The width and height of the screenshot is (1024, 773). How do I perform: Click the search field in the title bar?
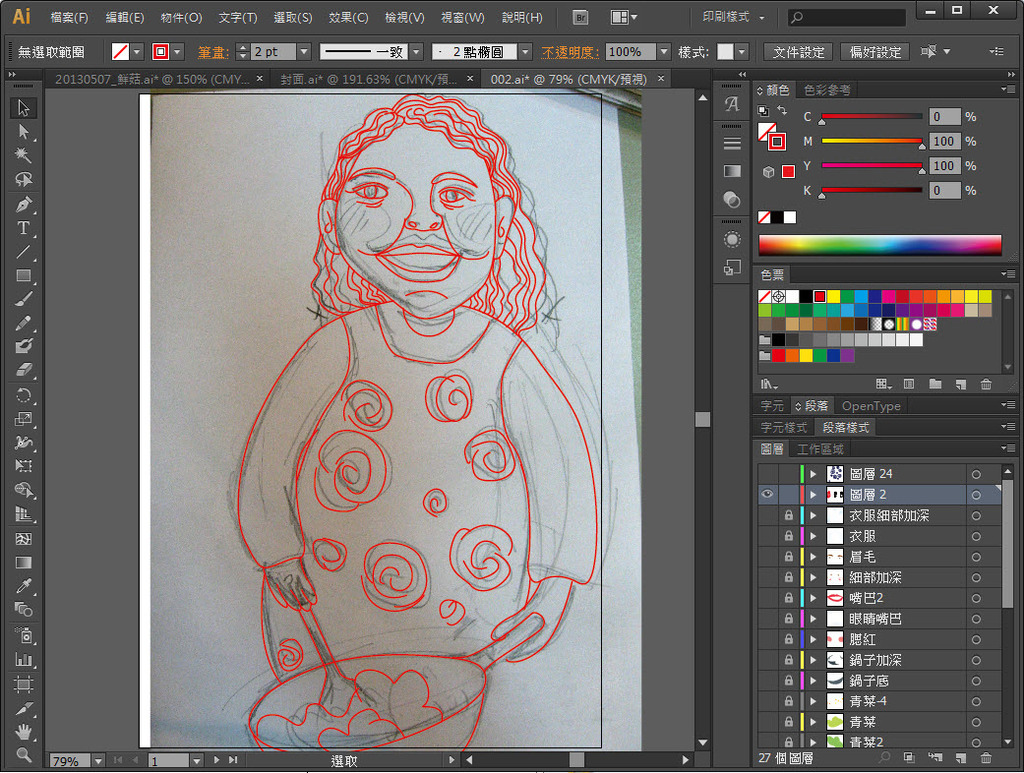coord(852,18)
